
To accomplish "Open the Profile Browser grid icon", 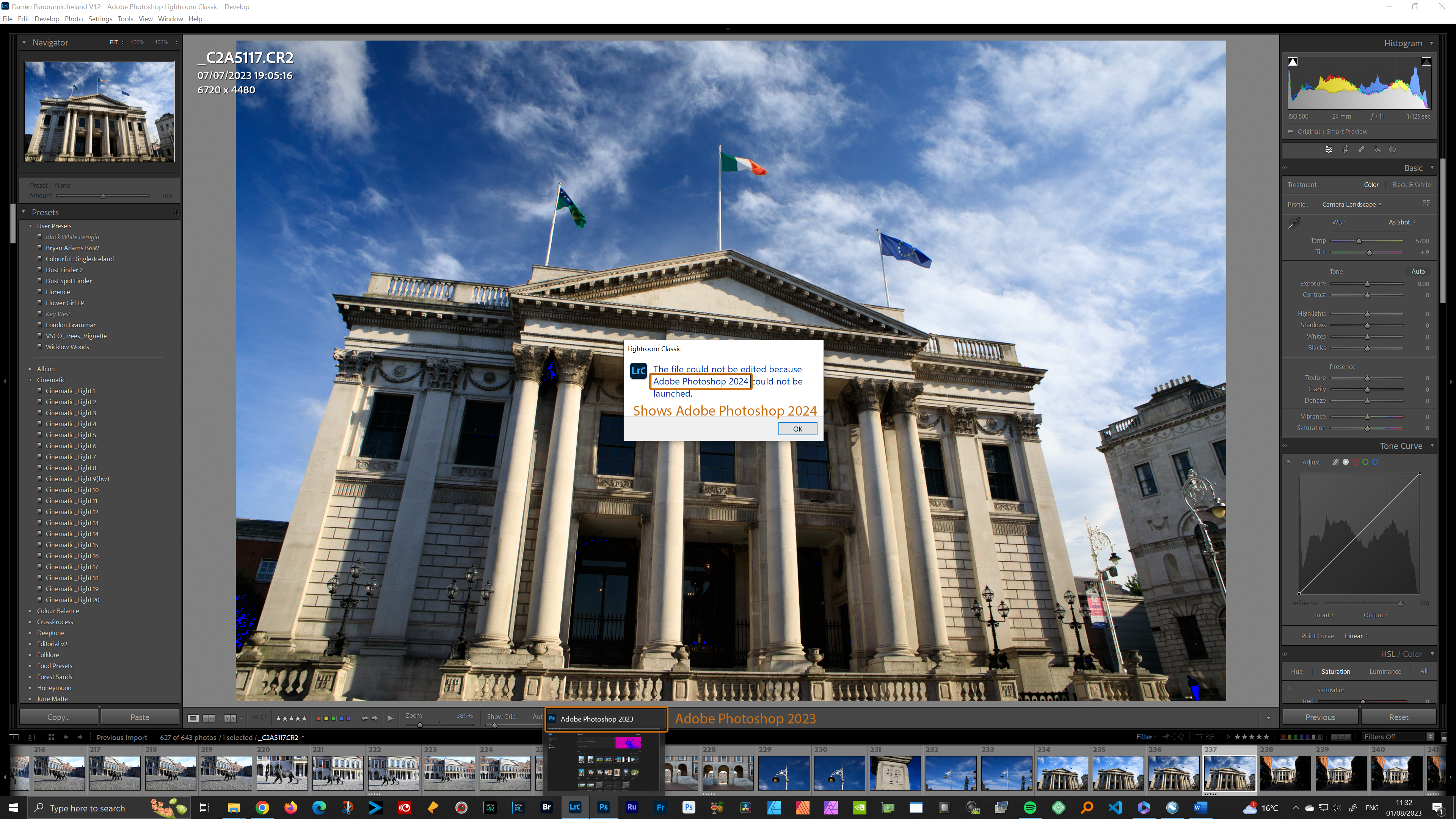I will coord(1426,204).
